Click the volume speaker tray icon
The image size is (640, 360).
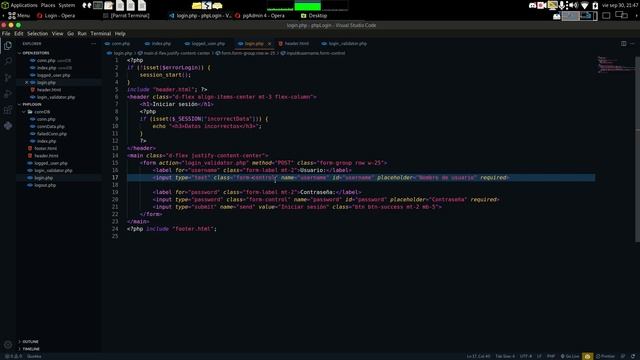(573, 5)
